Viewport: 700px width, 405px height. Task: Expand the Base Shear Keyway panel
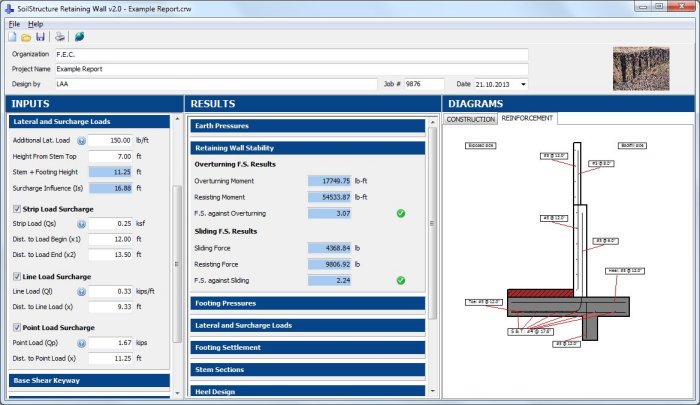(x=90, y=380)
